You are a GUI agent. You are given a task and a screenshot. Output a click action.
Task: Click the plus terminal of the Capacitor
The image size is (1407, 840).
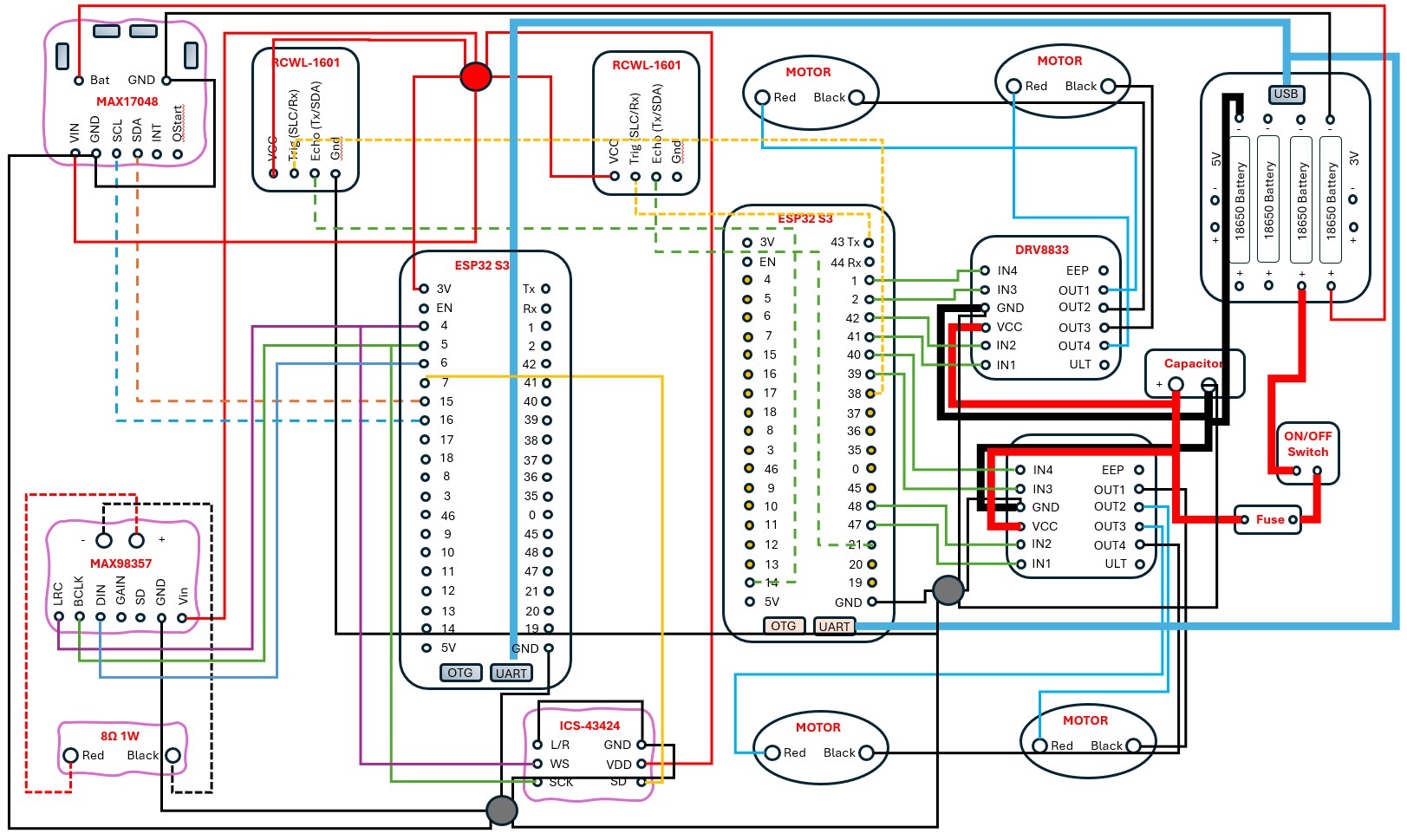[1176, 384]
